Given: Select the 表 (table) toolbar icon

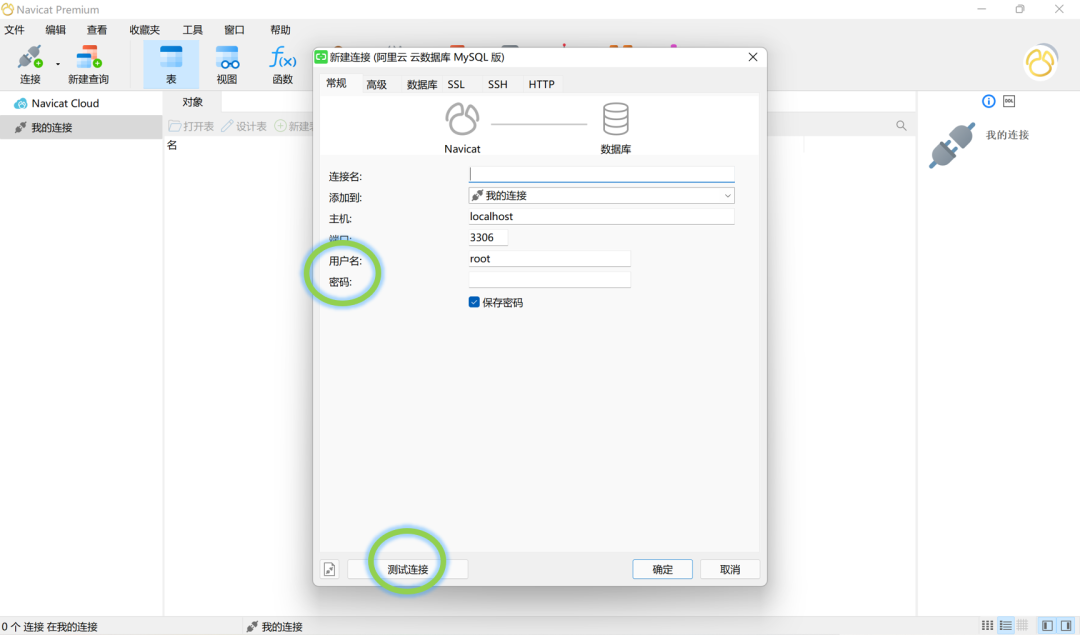Looking at the screenshot, I should click(x=171, y=65).
